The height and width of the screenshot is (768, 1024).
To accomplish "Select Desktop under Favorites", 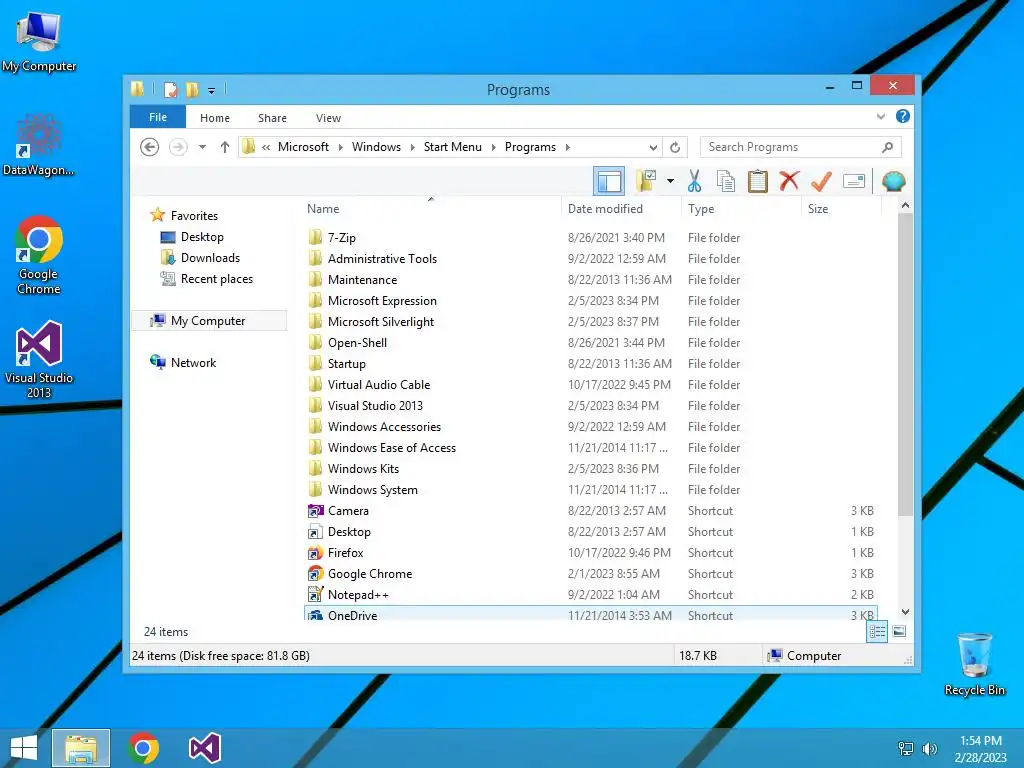I will [x=202, y=236].
